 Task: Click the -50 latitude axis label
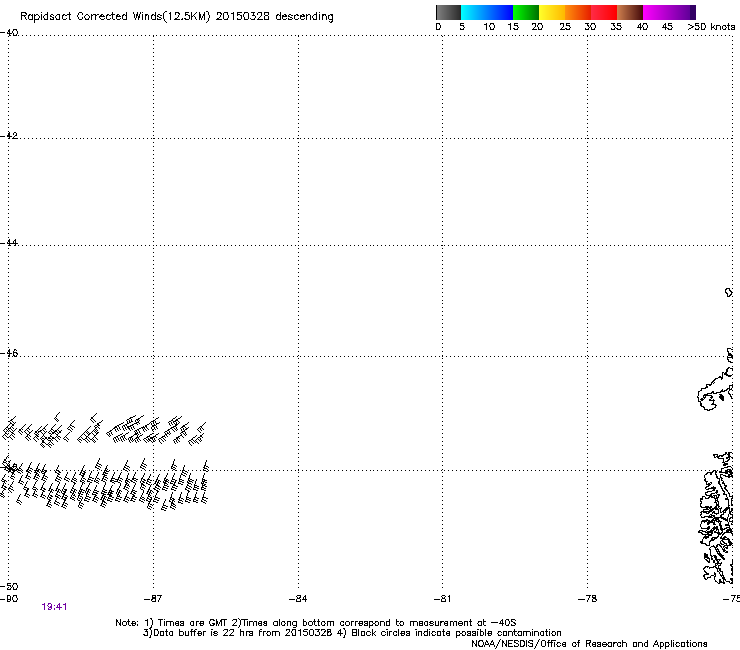9,586
